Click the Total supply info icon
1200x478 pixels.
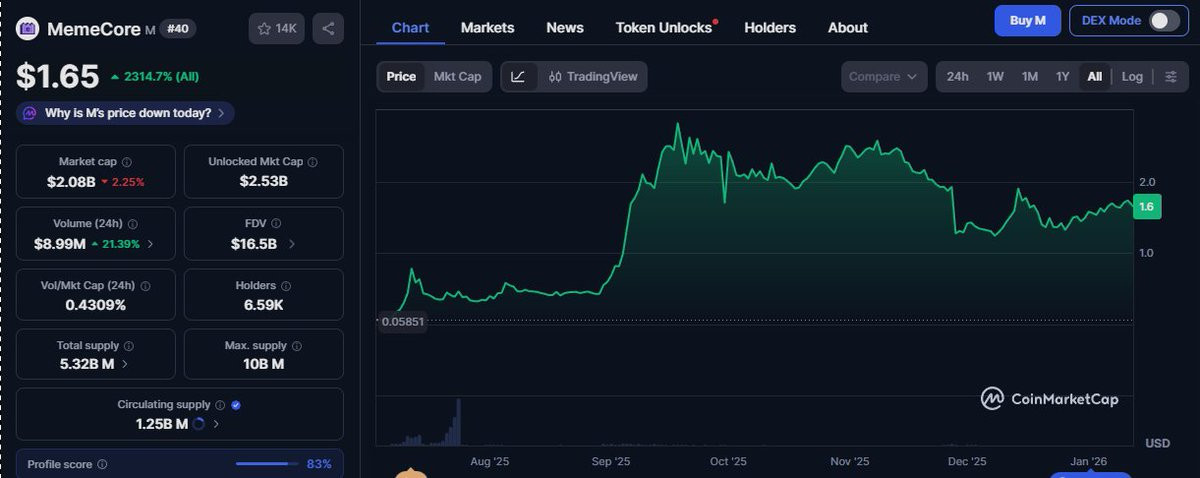[129, 345]
